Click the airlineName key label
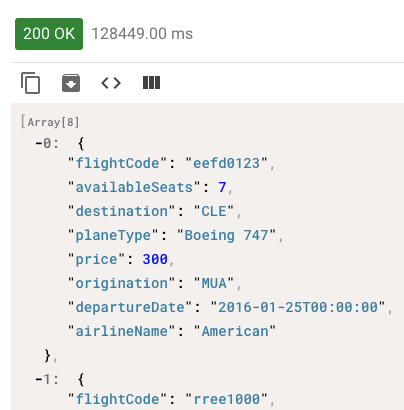The height and width of the screenshot is (410, 404). pyautogui.click(x=122, y=331)
